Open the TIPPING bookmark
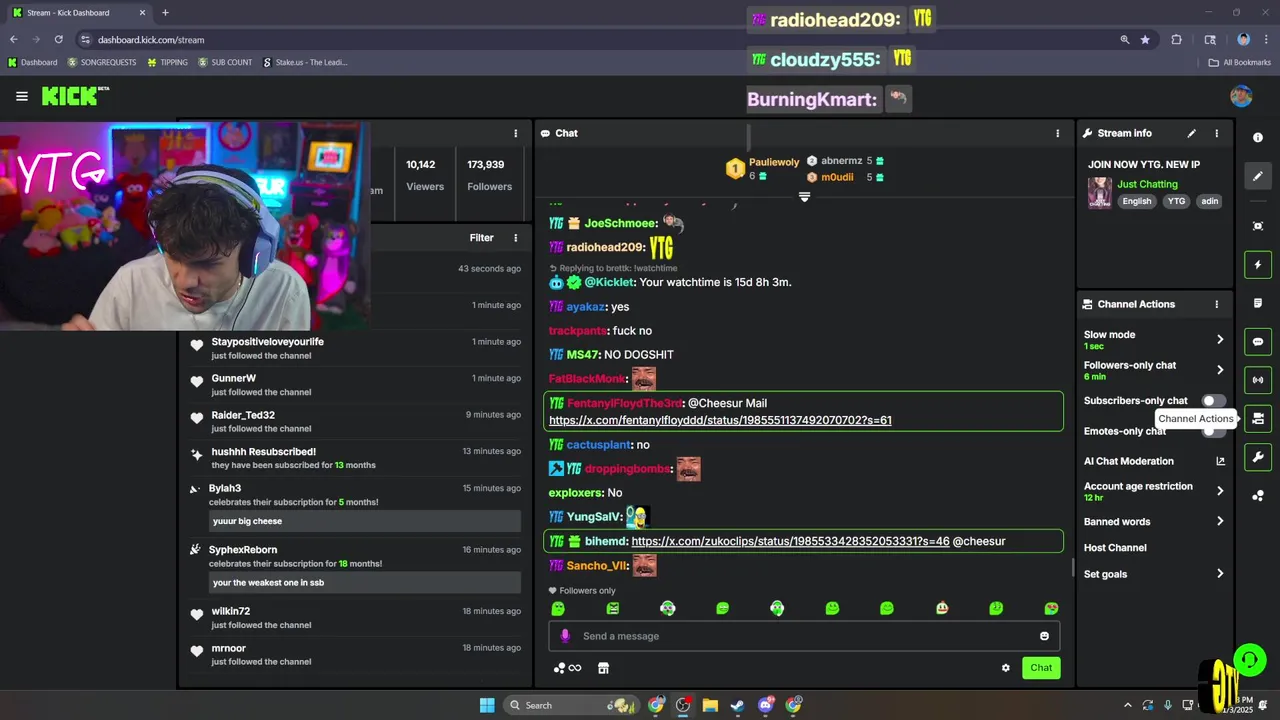Image resolution: width=1280 pixels, height=720 pixels. click(167, 62)
